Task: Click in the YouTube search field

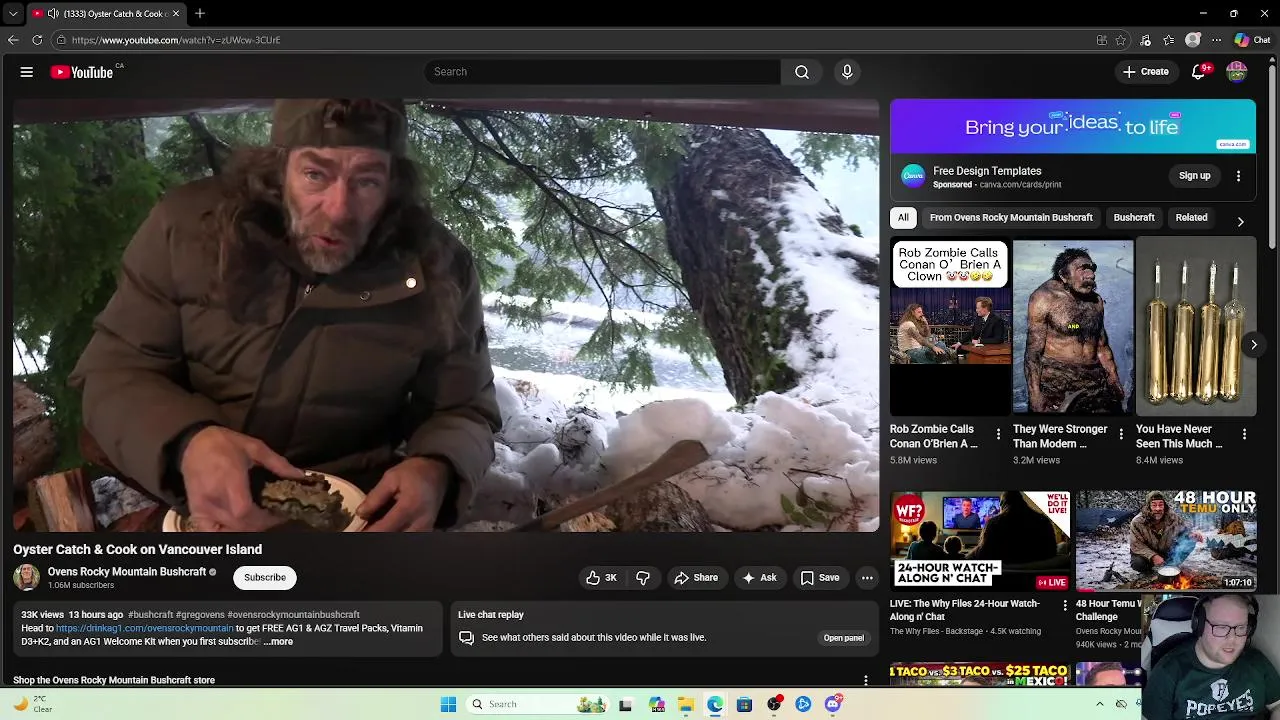Action: (x=603, y=72)
